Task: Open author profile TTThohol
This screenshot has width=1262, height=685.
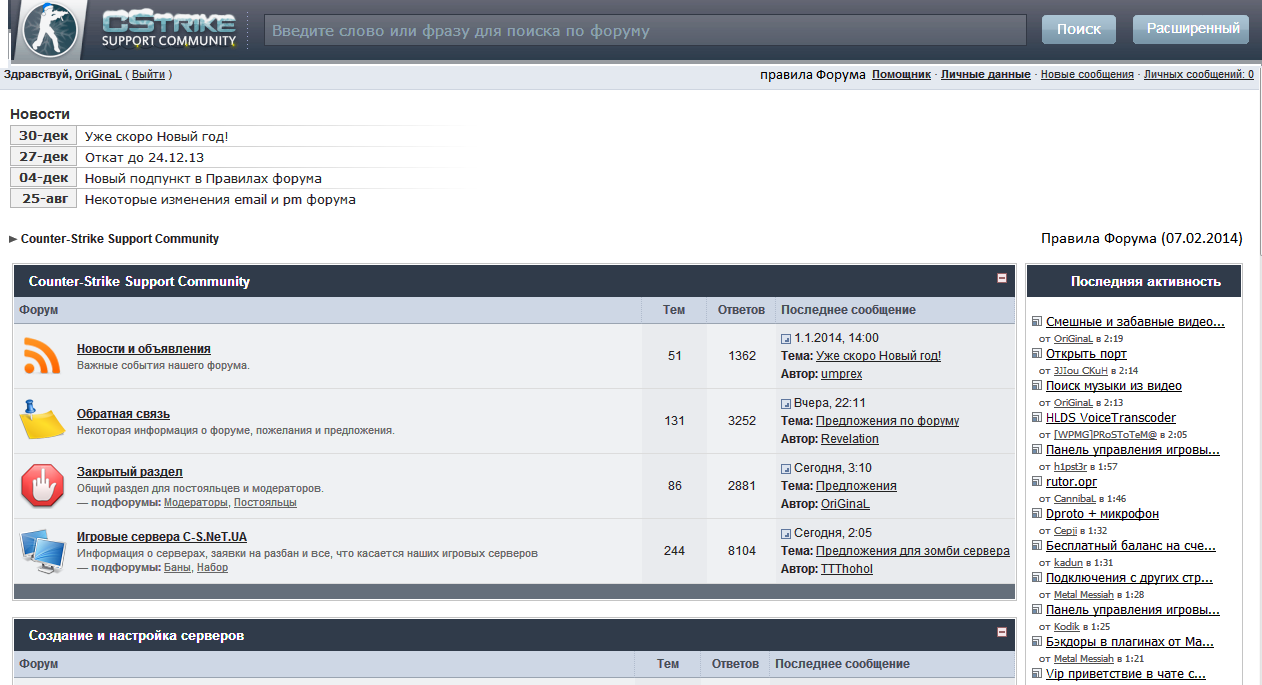Action: pos(847,569)
